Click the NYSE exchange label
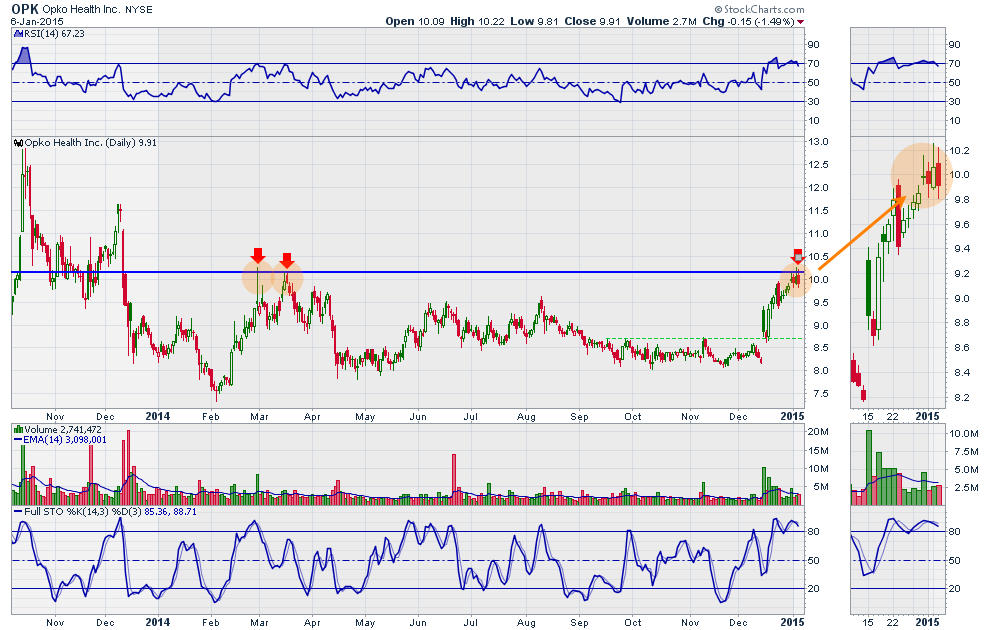The height and width of the screenshot is (630, 990). tap(138, 10)
